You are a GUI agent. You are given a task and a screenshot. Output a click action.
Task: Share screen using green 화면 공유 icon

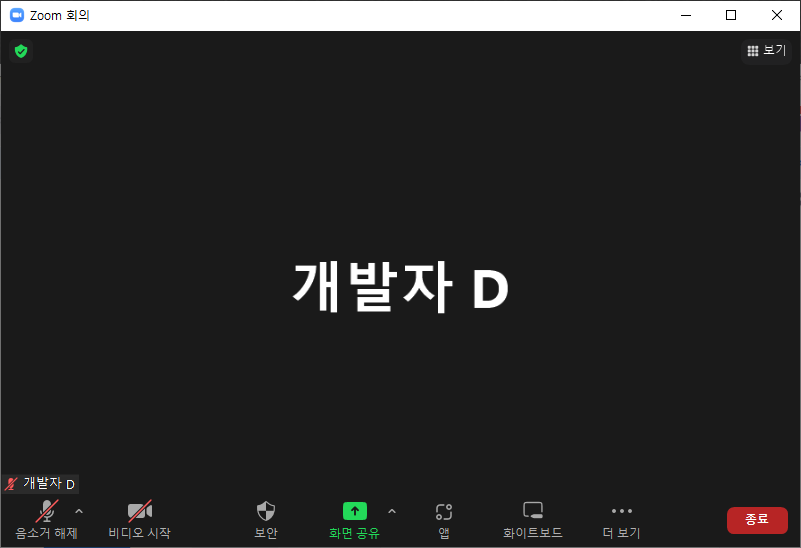click(x=355, y=511)
